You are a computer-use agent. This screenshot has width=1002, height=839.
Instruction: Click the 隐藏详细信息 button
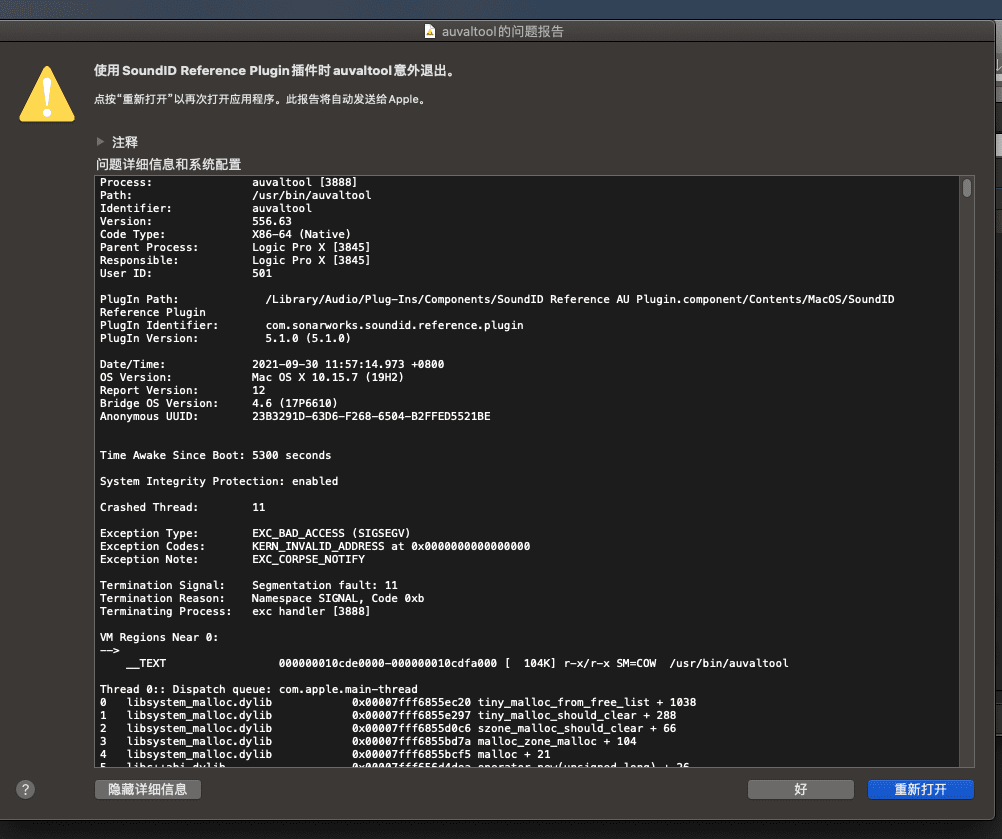[148, 789]
